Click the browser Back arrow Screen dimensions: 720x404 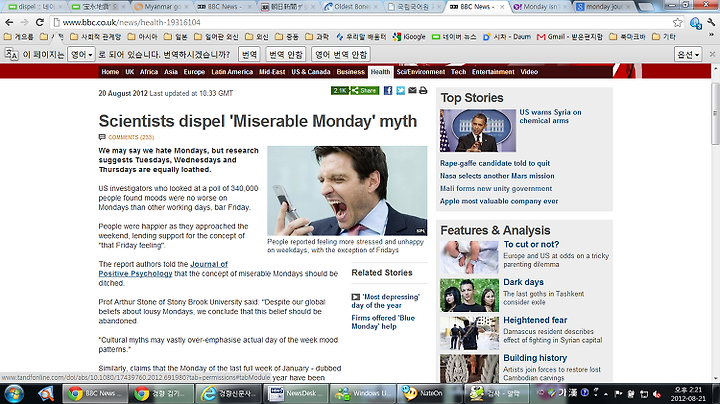(x=9, y=22)
